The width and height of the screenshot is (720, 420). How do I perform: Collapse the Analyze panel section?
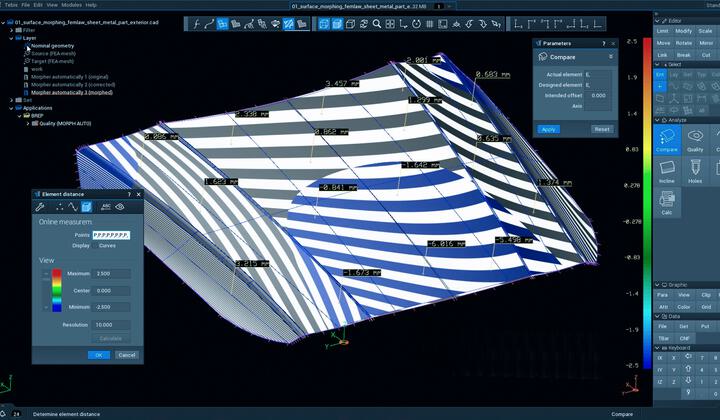(657, 120)
